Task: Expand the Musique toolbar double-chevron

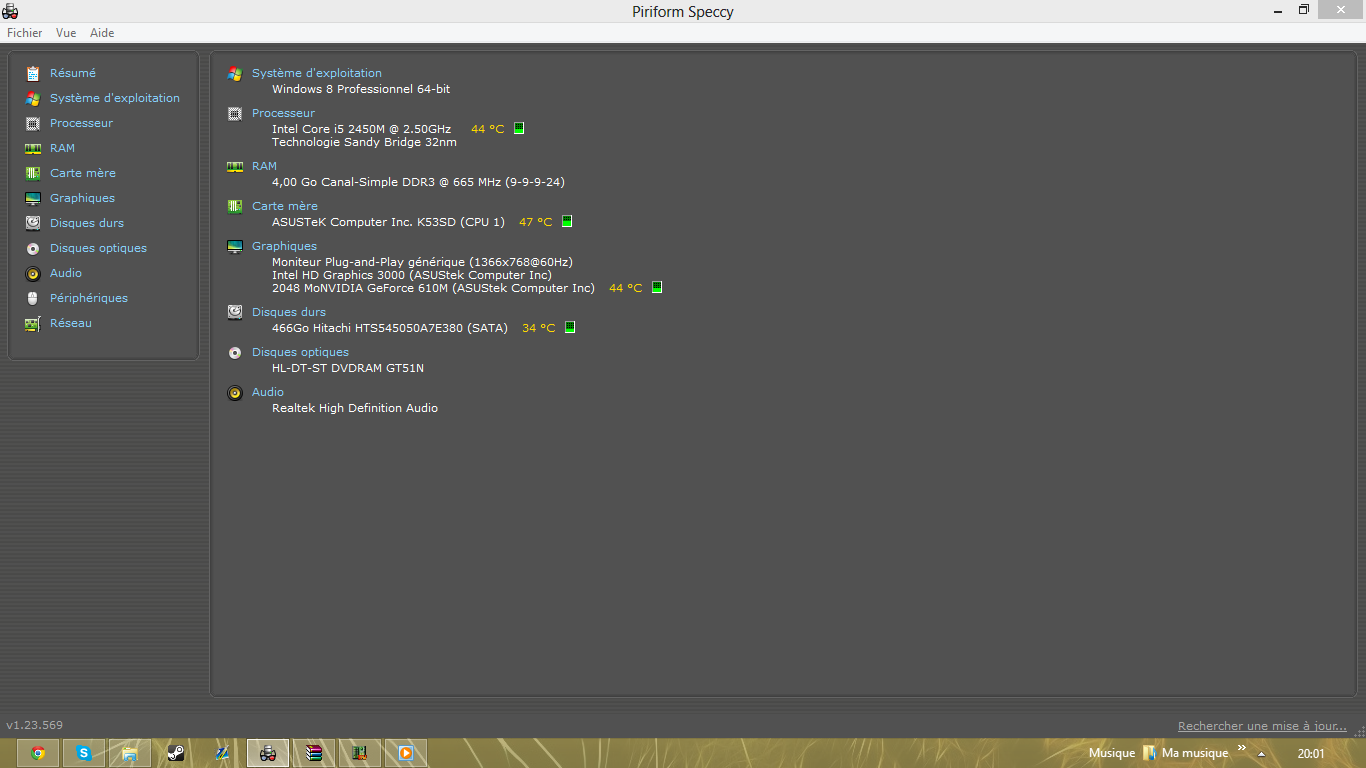Action: click(x=1242, y=748)
